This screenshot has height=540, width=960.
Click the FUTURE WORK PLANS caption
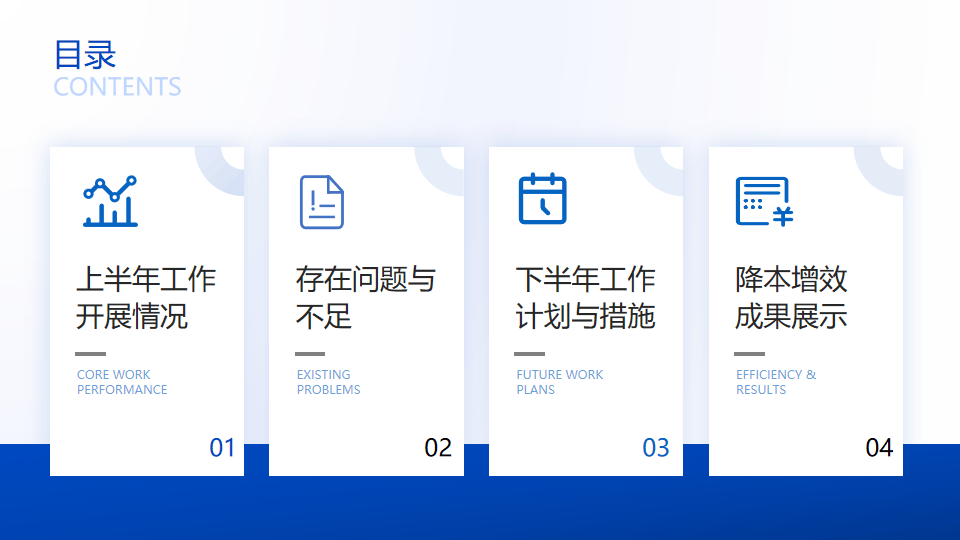pyautogui.click(x=560, y=382)
